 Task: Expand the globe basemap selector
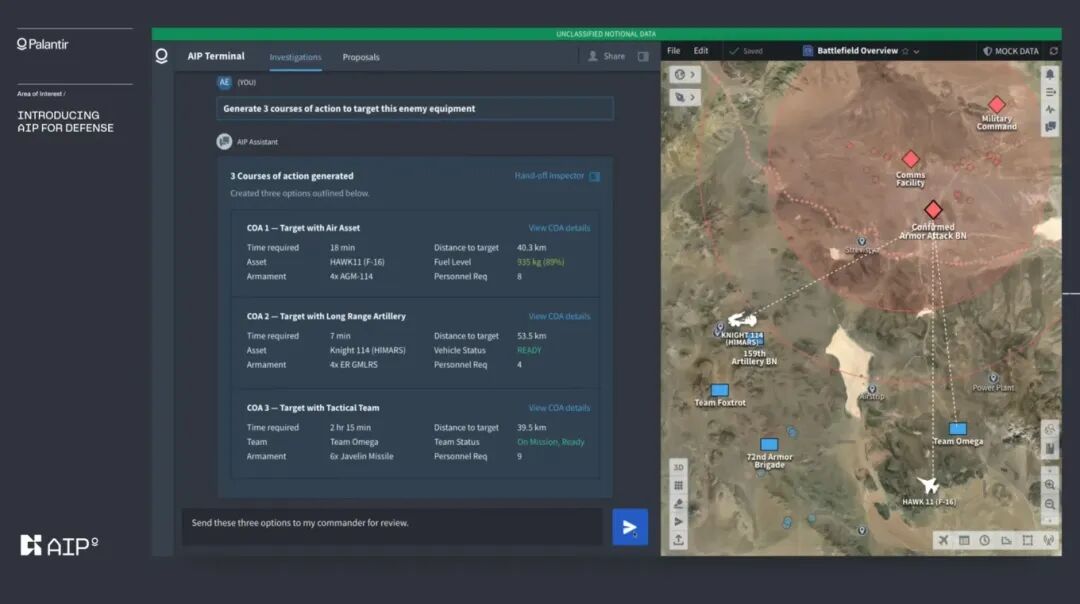[x=685, y=74]
